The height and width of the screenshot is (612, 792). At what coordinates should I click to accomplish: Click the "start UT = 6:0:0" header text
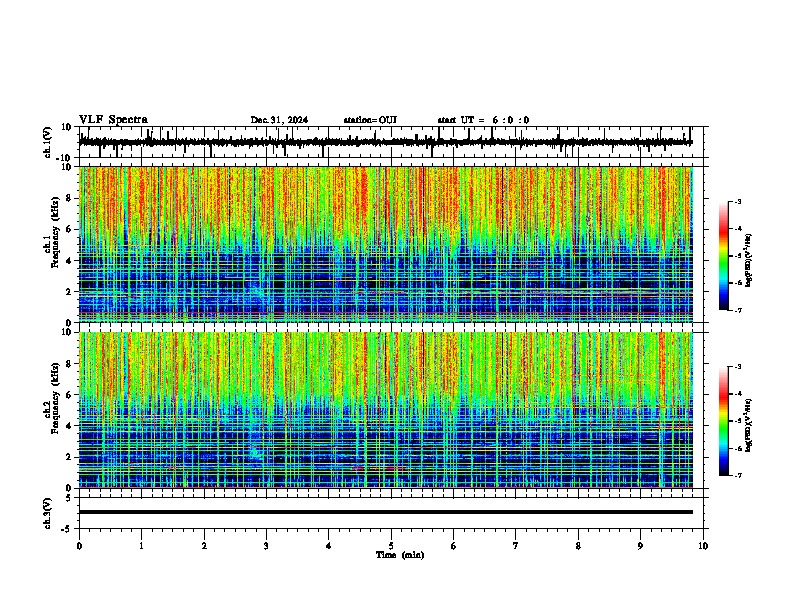(483, 120)
